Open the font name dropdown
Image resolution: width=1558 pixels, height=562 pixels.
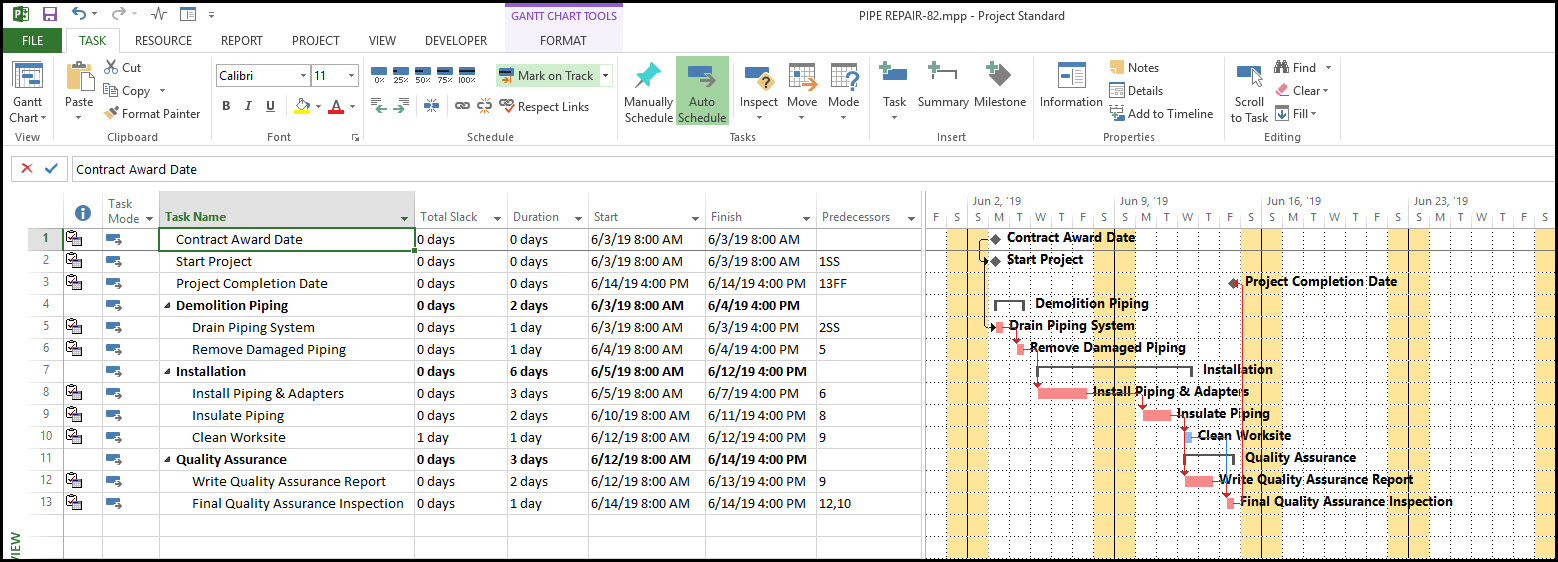[x=303, y=76]
